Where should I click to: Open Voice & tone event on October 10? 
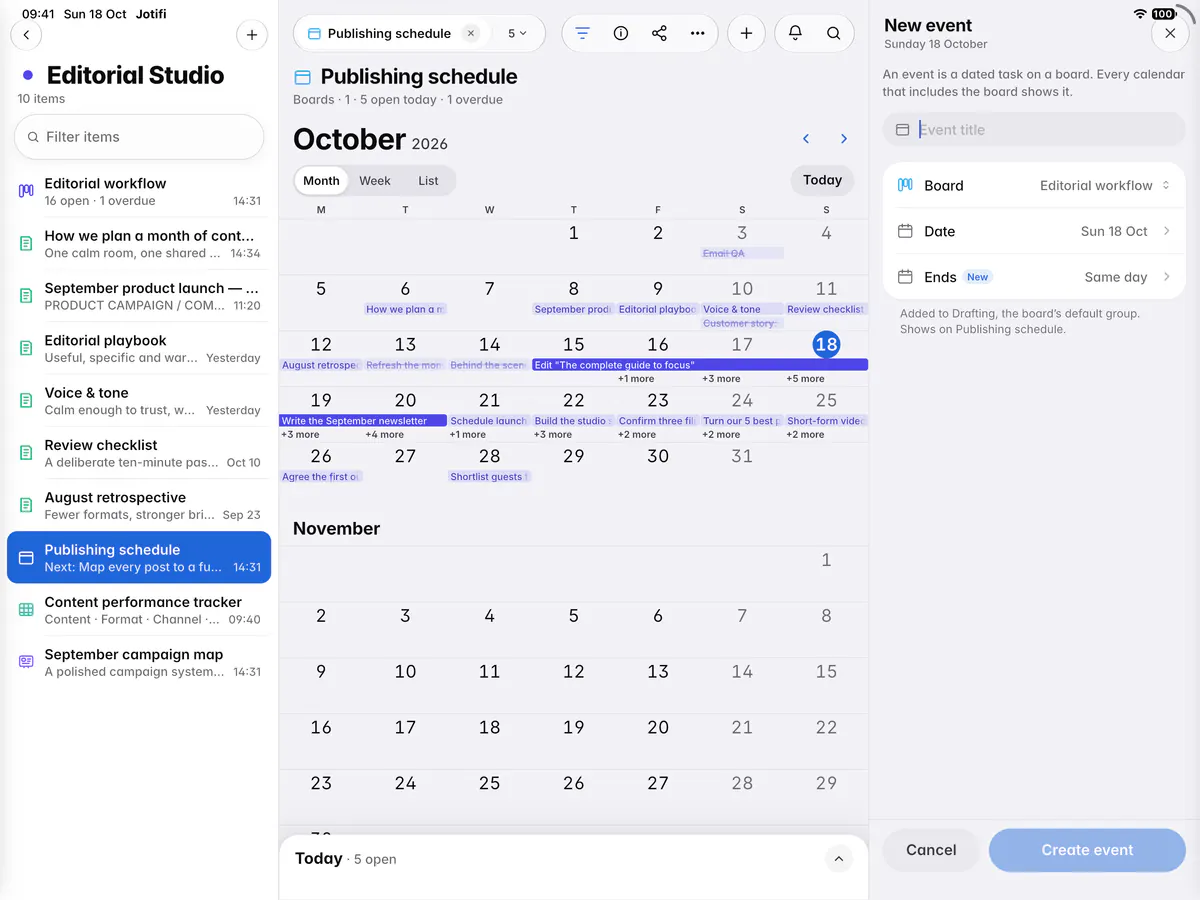pyautogui.click(x=742, y=309)
